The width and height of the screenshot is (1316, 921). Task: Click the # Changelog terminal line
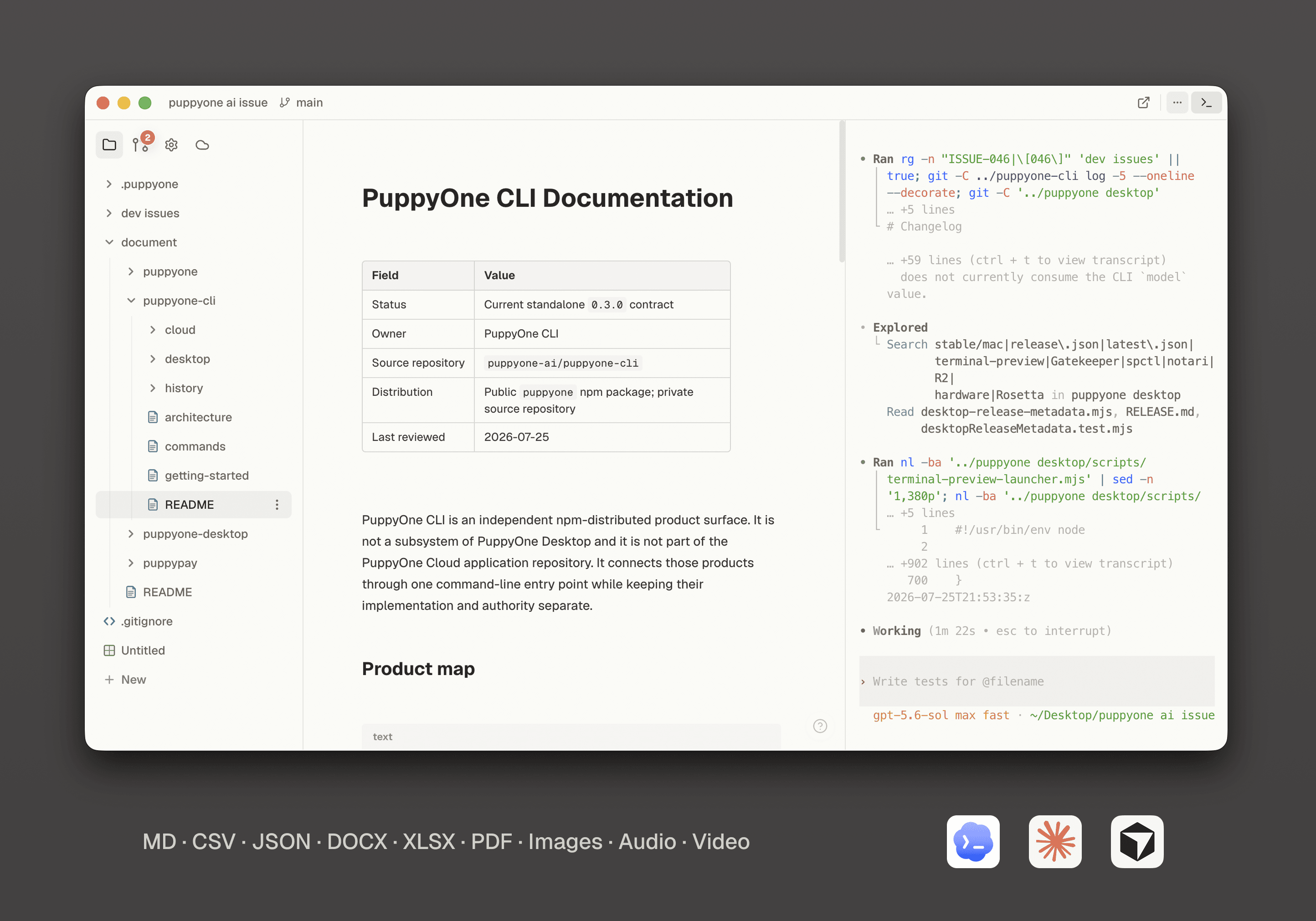tap(924, 226)
